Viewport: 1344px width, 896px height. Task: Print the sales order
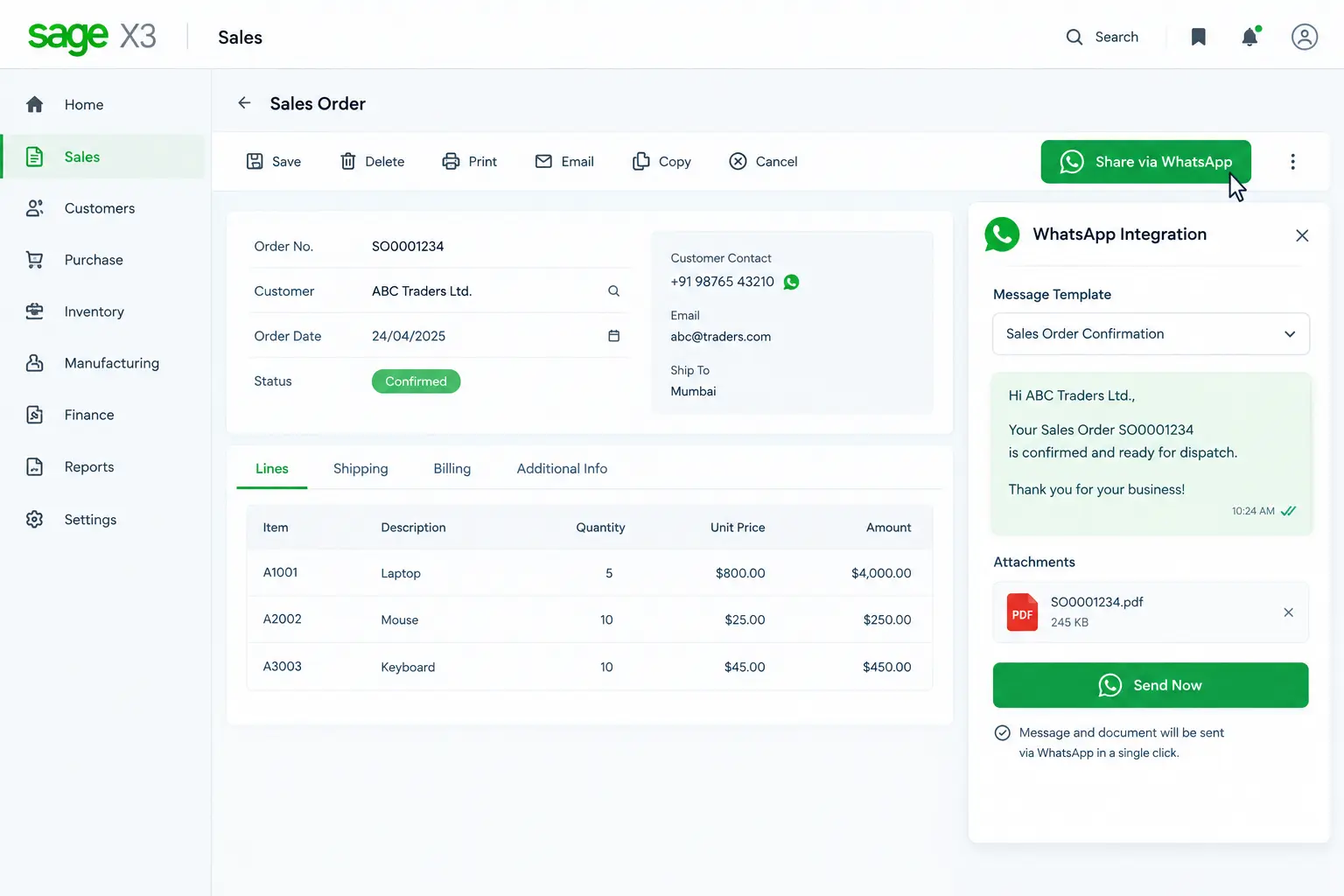point(469,162)
